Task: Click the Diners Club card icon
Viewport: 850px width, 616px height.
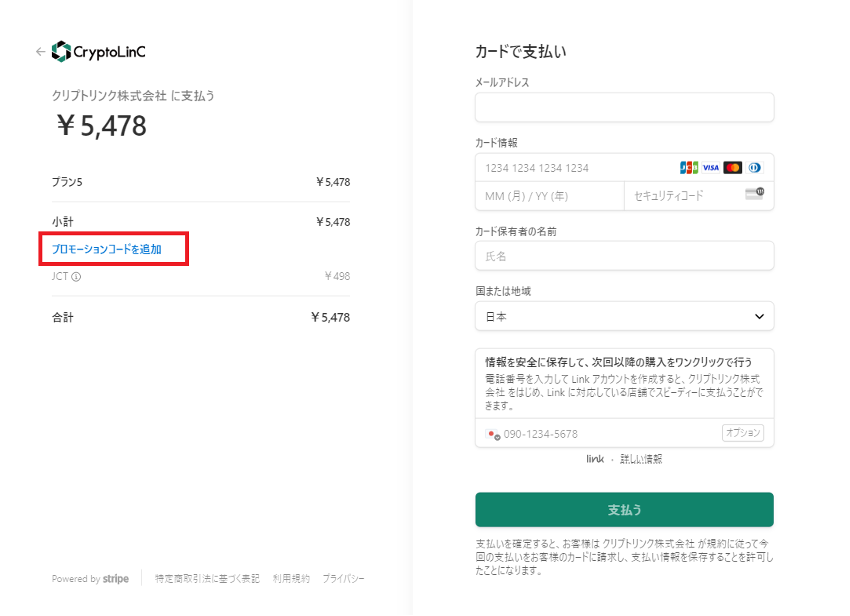Action: click(755, 168)
